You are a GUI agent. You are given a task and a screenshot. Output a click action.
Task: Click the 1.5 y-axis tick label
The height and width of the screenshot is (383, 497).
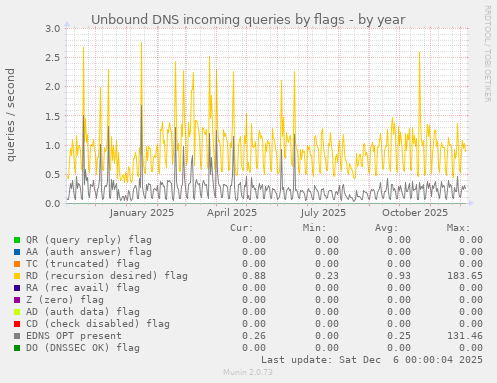[x=53, y=116]
